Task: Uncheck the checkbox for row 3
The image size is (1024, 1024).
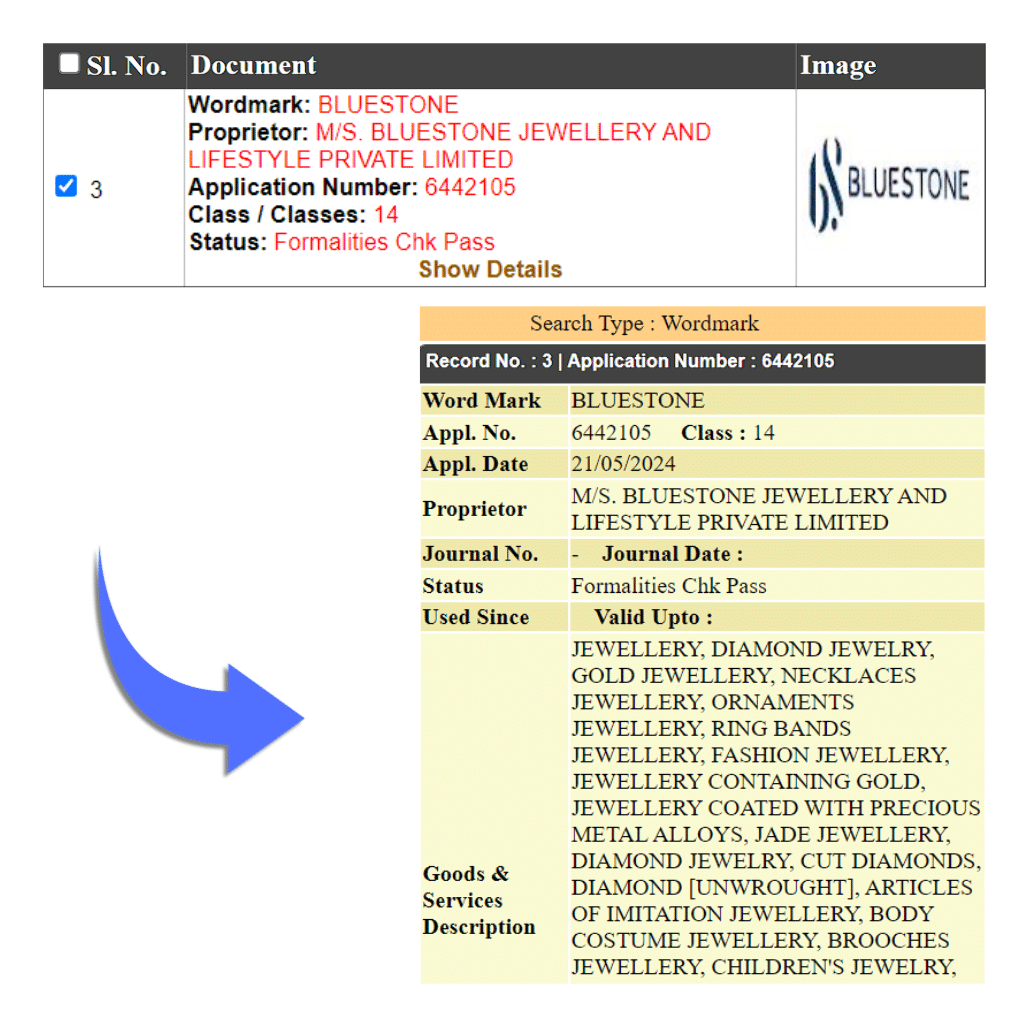Action: (66, 187)
